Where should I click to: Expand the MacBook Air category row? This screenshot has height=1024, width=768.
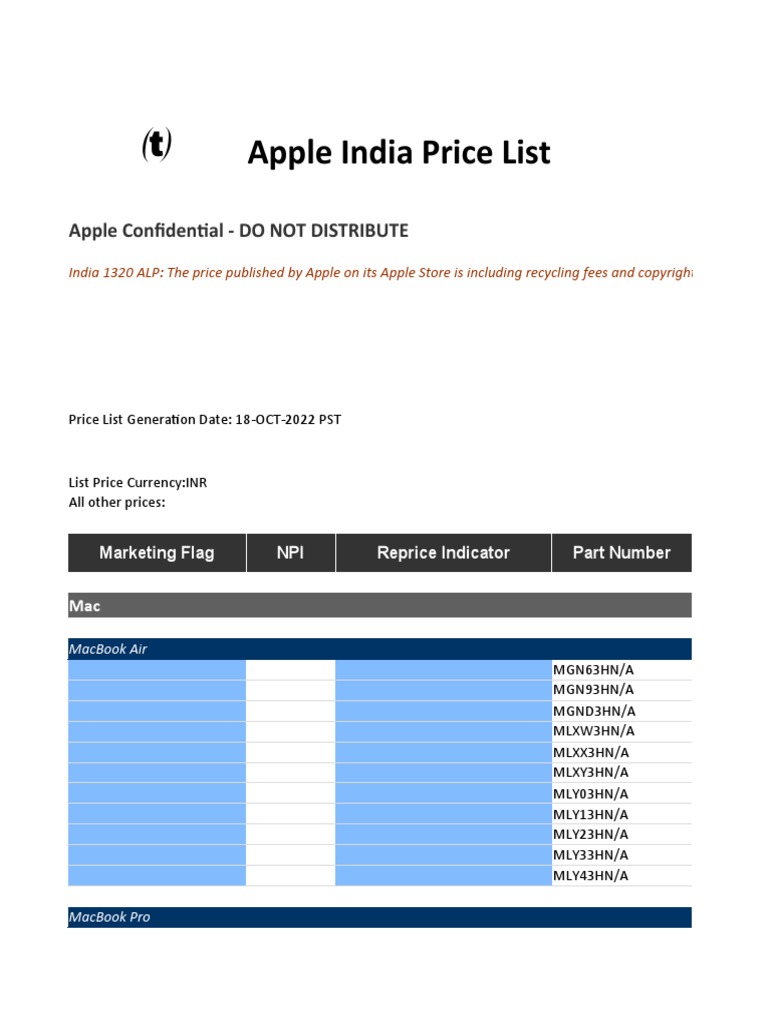coord(380,649)
